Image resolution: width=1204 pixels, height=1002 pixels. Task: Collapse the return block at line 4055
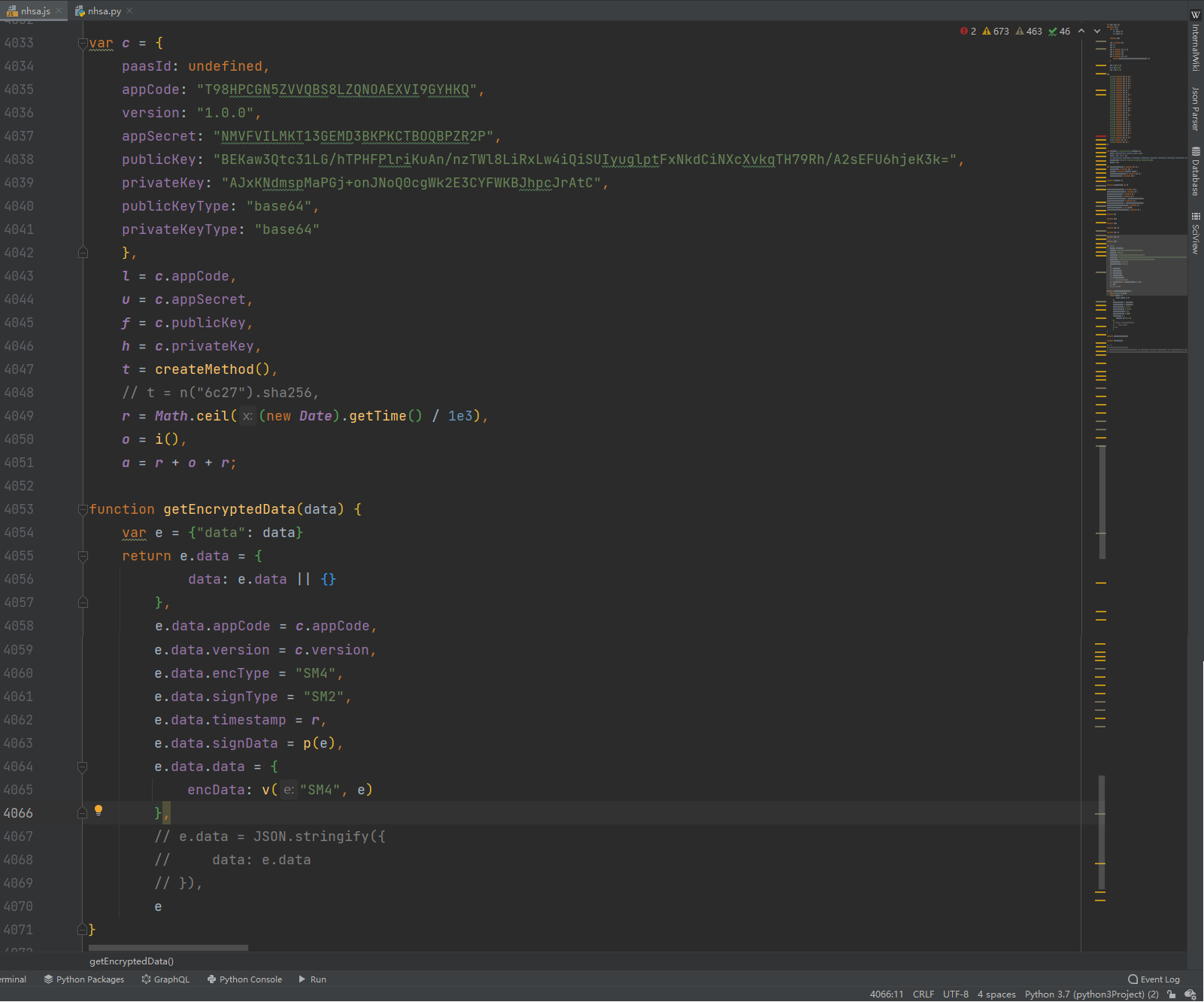83,557
